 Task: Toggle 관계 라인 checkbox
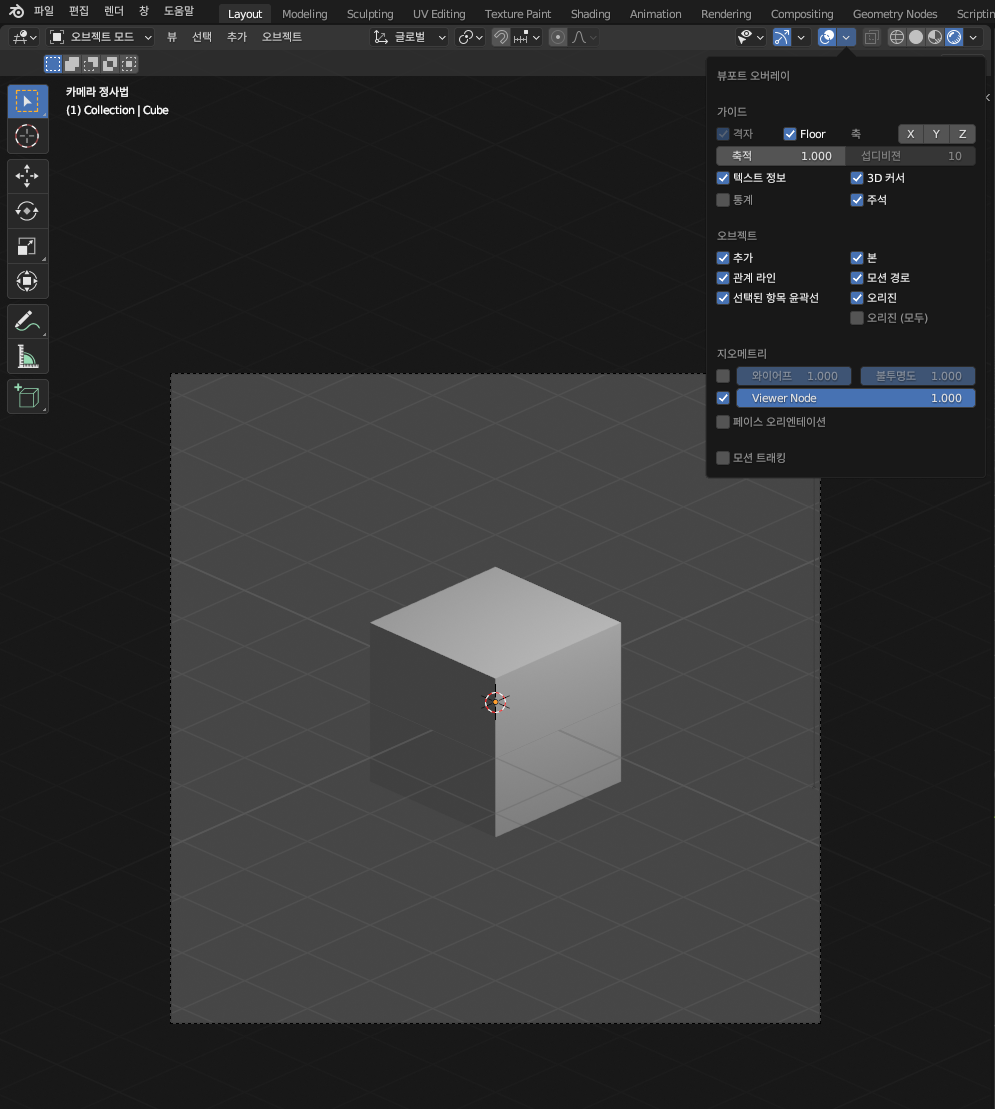click(723, 278)
